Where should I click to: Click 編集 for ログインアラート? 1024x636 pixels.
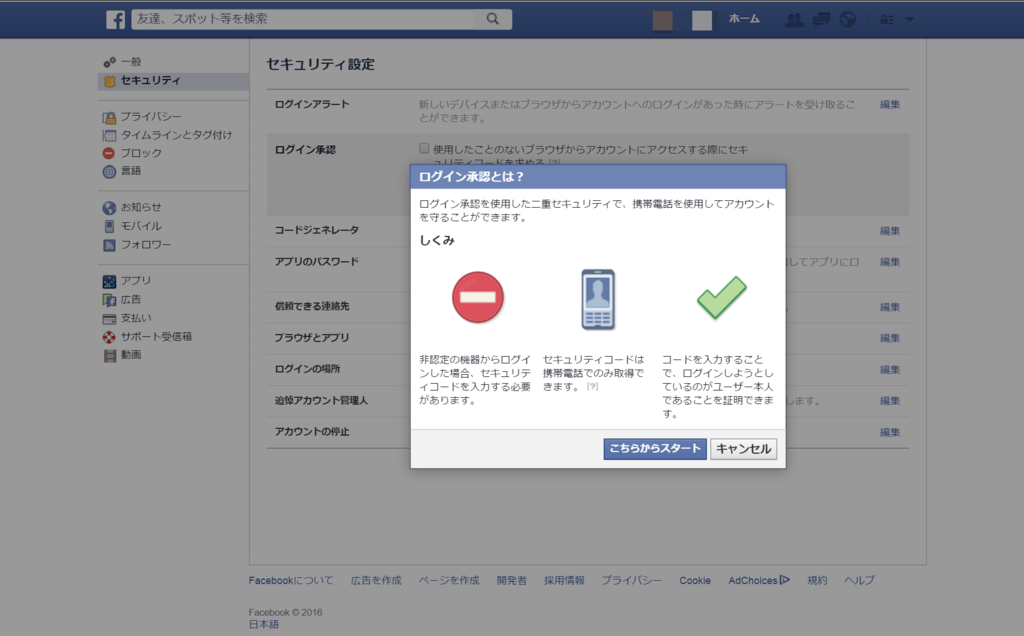click(889, 104)
